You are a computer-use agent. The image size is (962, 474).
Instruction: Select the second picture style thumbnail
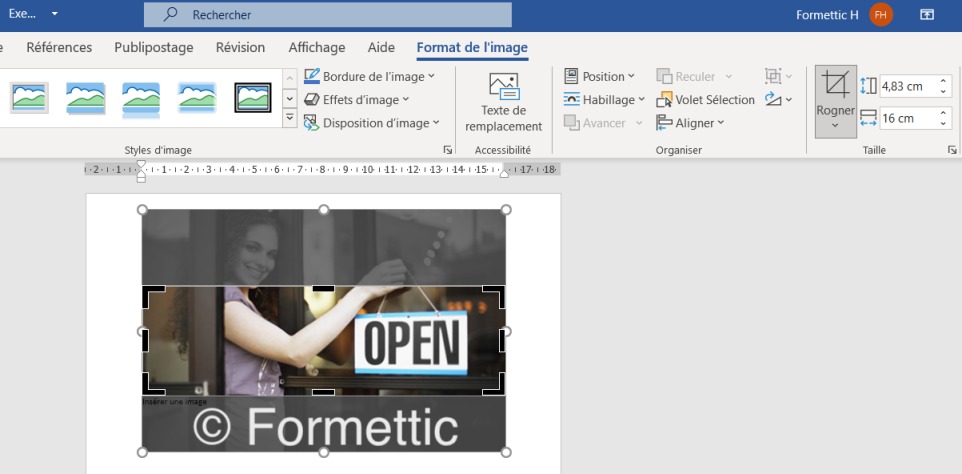(85, 97)
